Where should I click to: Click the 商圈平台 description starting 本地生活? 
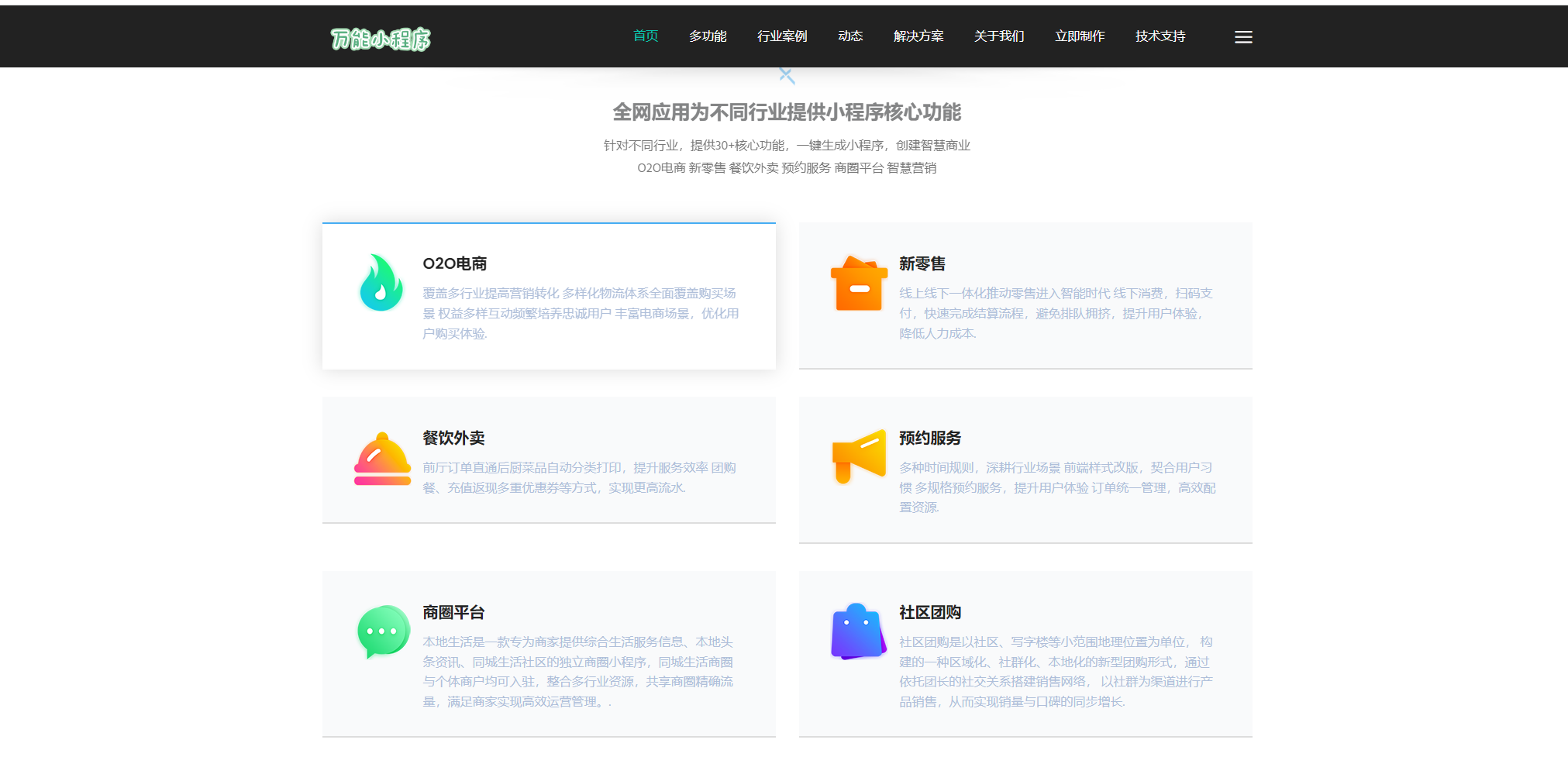(x=577, y=672)
